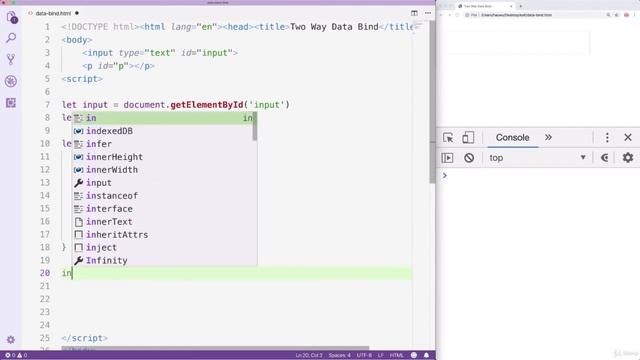Open the Search view in the activity bar
Screen dimensions: 640x360
point(11,38)
